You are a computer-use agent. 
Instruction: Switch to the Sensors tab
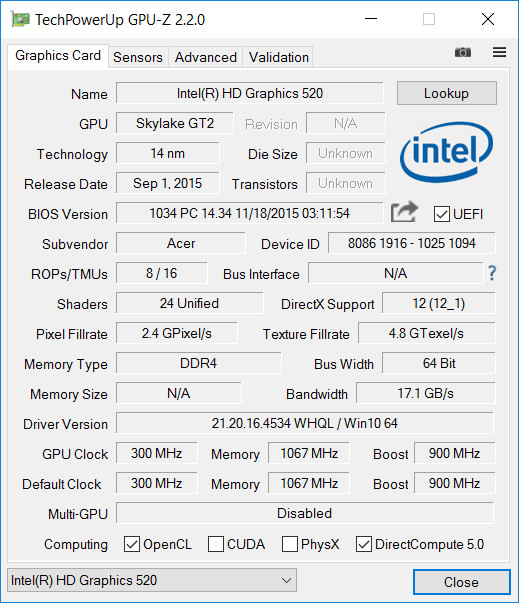coord(138,57)
